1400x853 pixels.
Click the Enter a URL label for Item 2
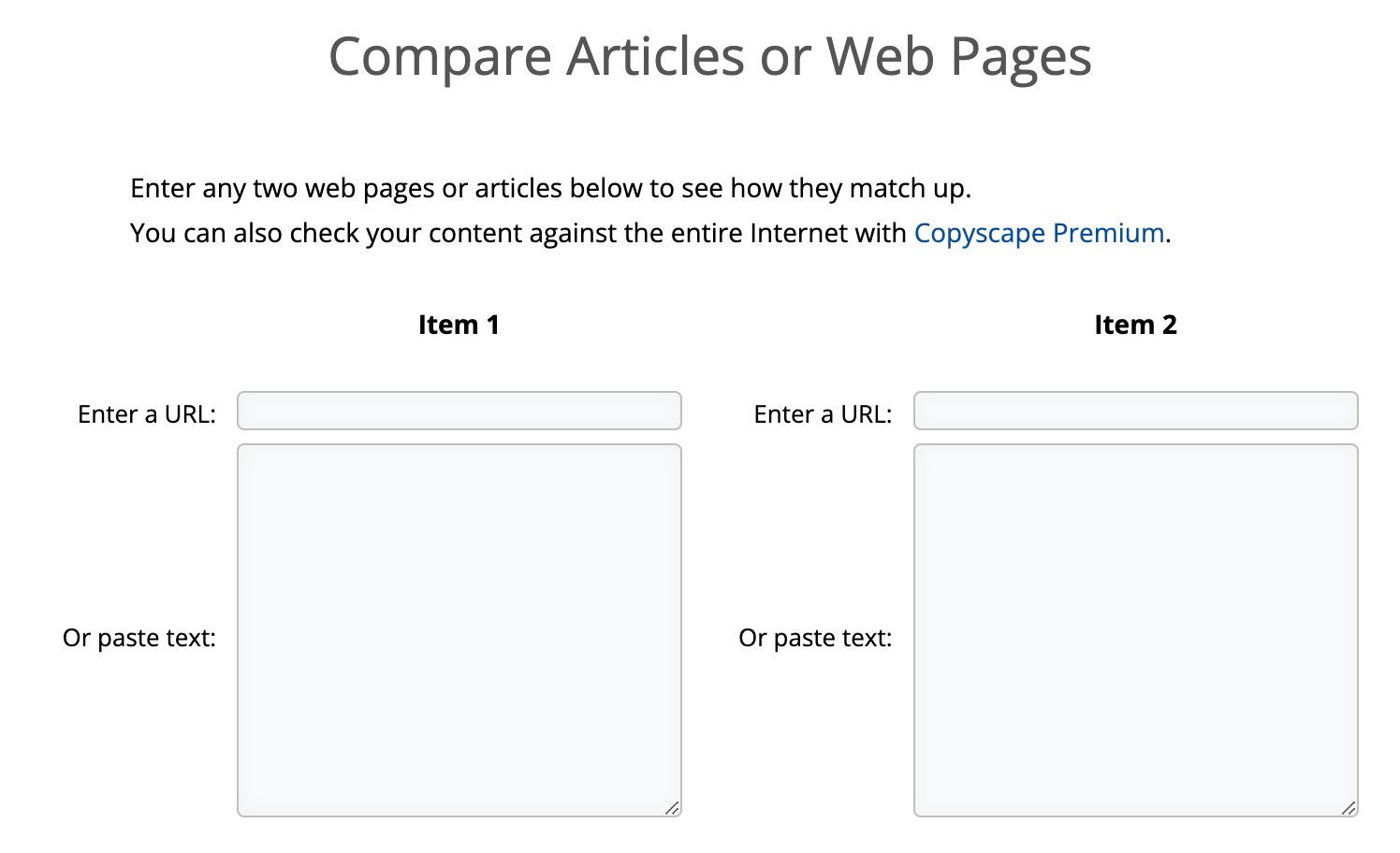pos(824,413)
